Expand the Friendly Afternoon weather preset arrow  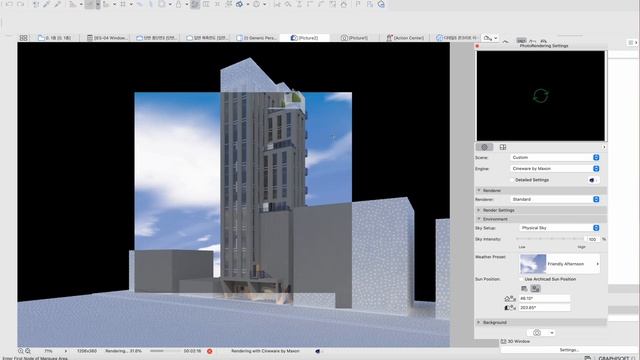(x=598, y=264)
